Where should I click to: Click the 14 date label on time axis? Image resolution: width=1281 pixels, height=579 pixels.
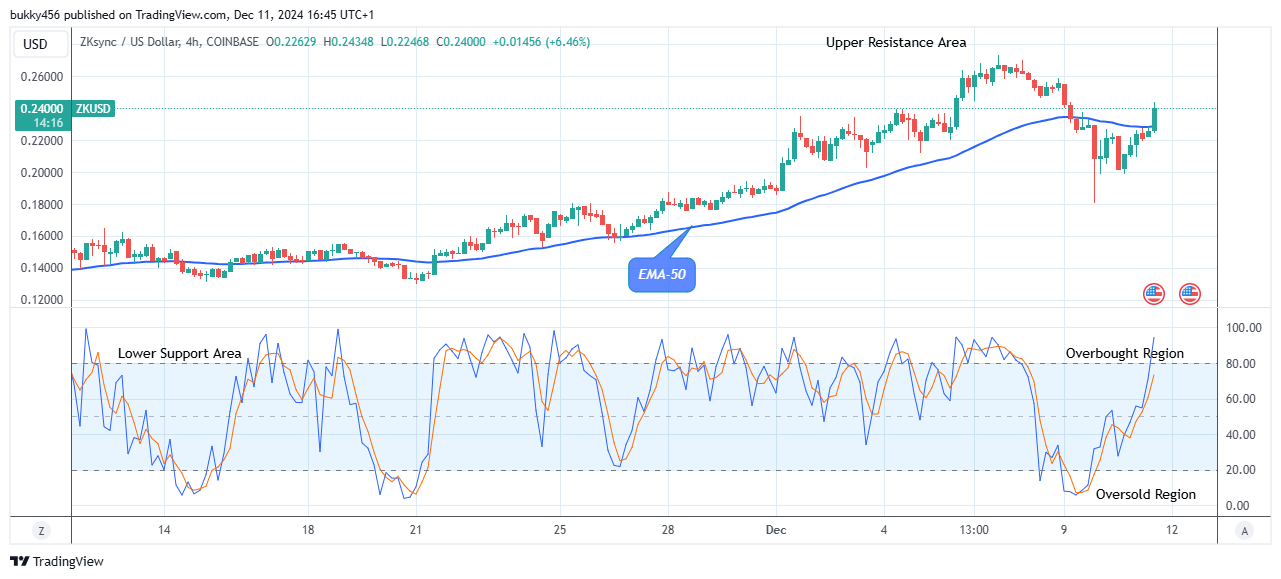(x=164, y=529)
